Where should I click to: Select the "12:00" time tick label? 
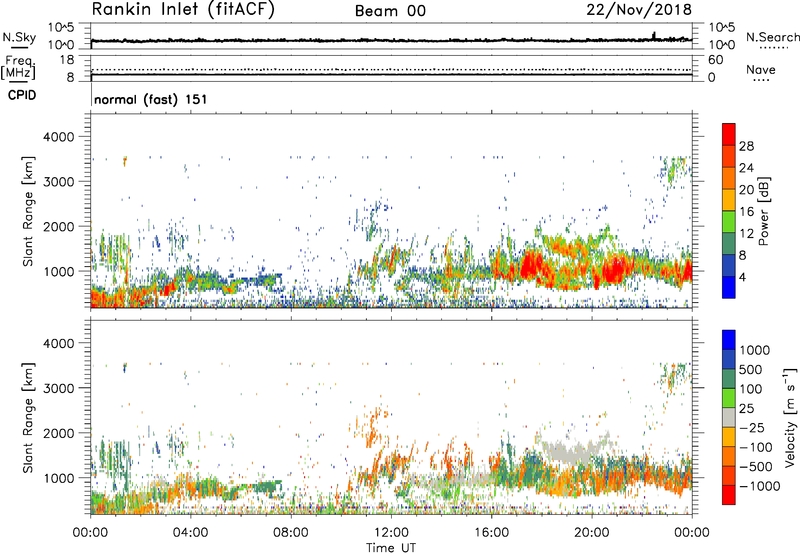coord(391,533)
